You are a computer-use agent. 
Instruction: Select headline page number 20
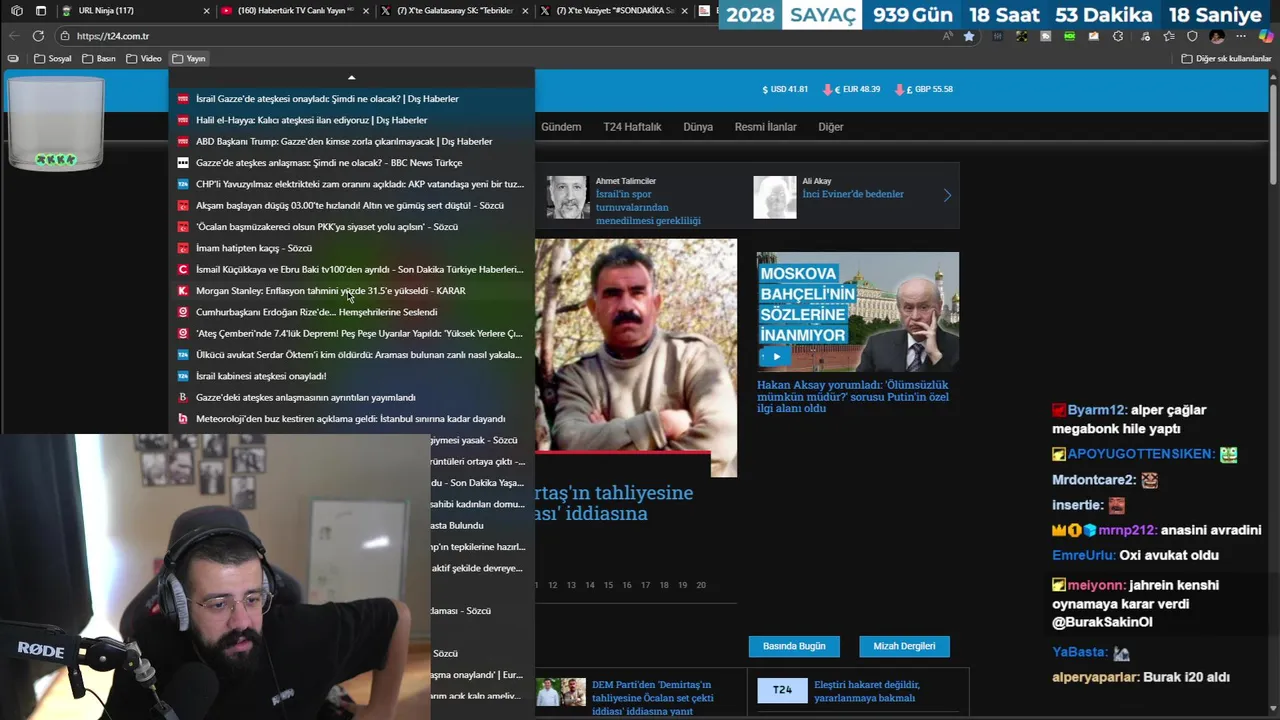(x=701, y=585)
